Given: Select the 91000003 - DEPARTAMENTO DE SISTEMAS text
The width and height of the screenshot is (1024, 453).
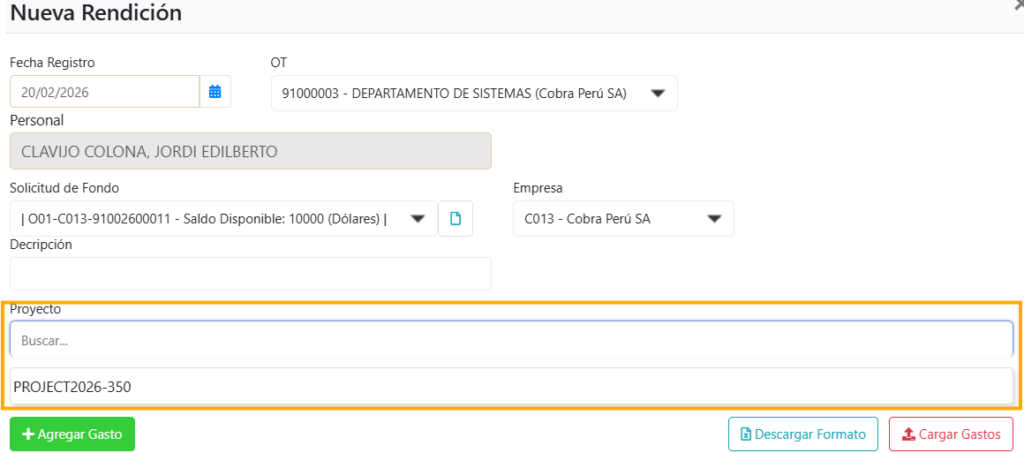Looking at the screenshot, I should [453, 94].
